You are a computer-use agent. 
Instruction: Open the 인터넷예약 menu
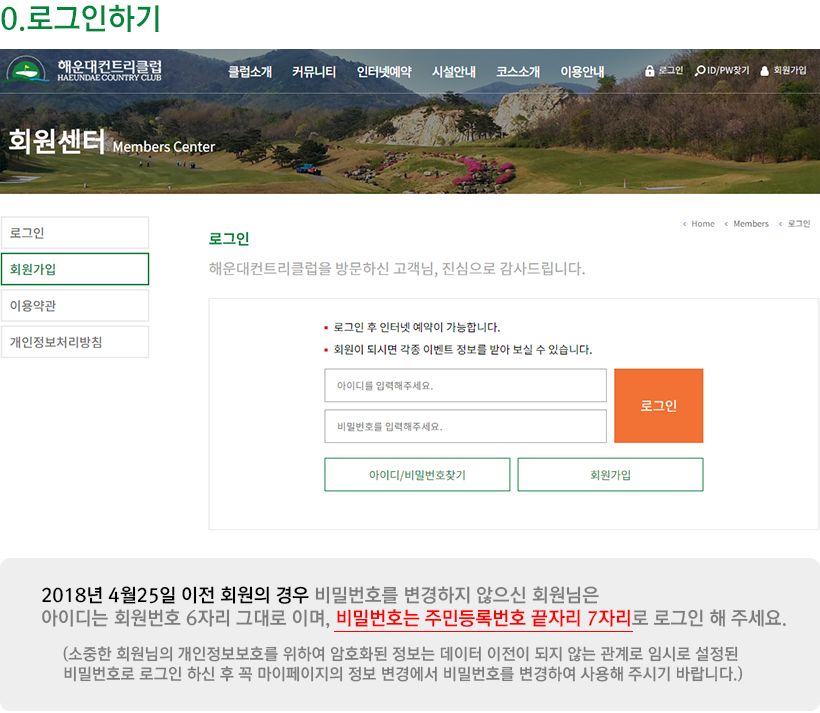(x=384, y=72)
